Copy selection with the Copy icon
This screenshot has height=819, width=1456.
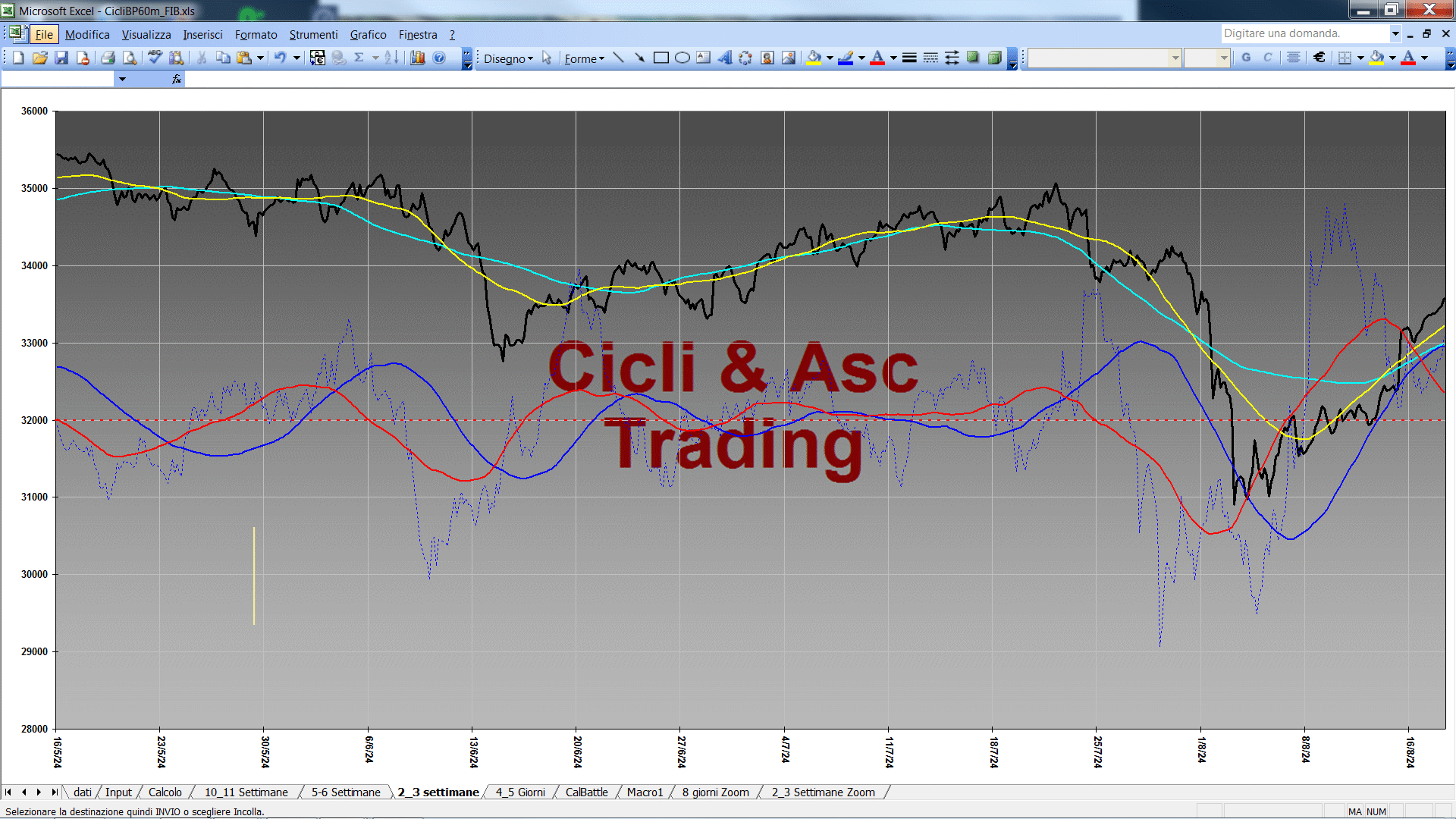coord(223,58)
